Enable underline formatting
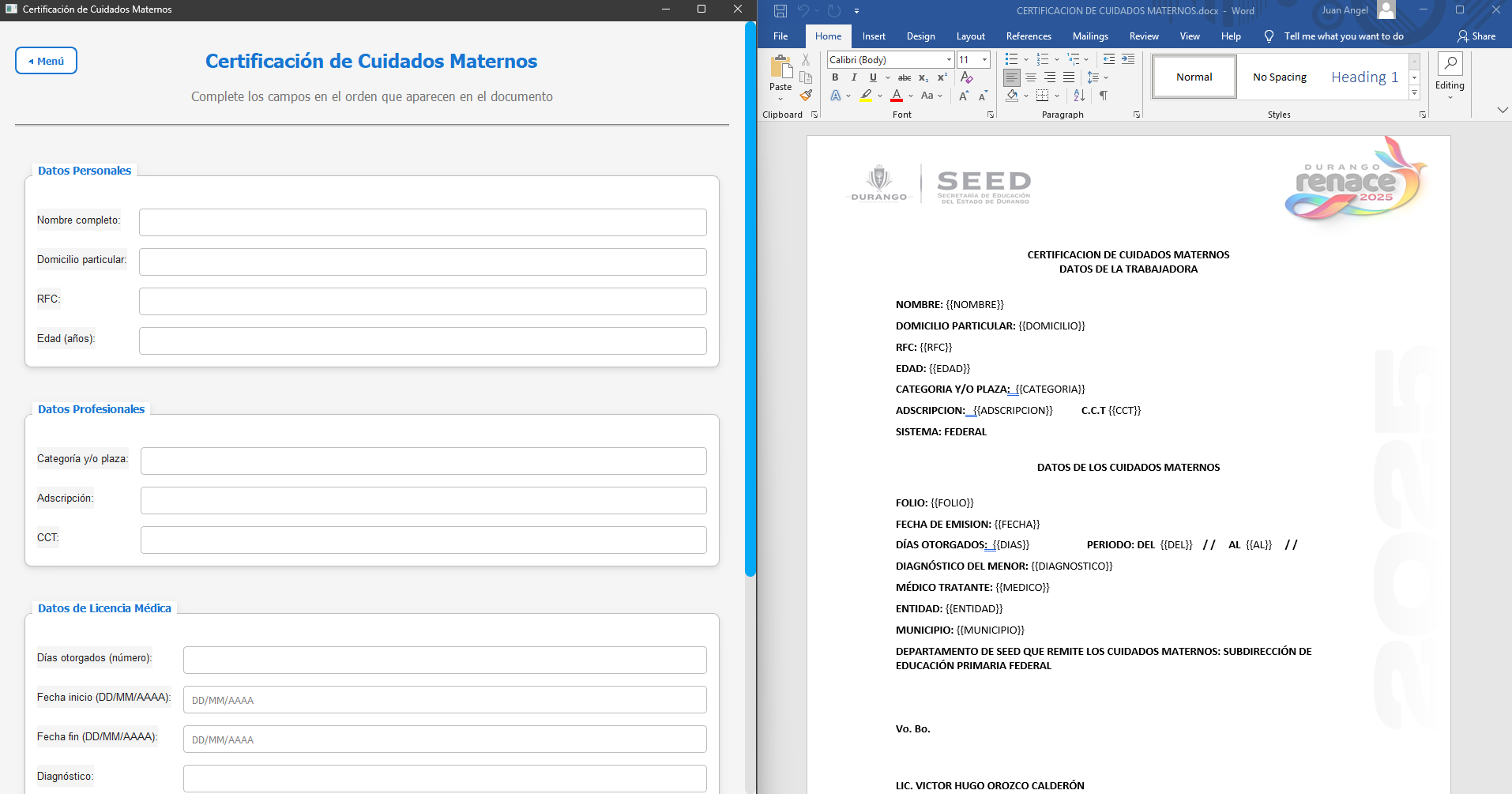The image size is (1512, 794). pos(873,77)
